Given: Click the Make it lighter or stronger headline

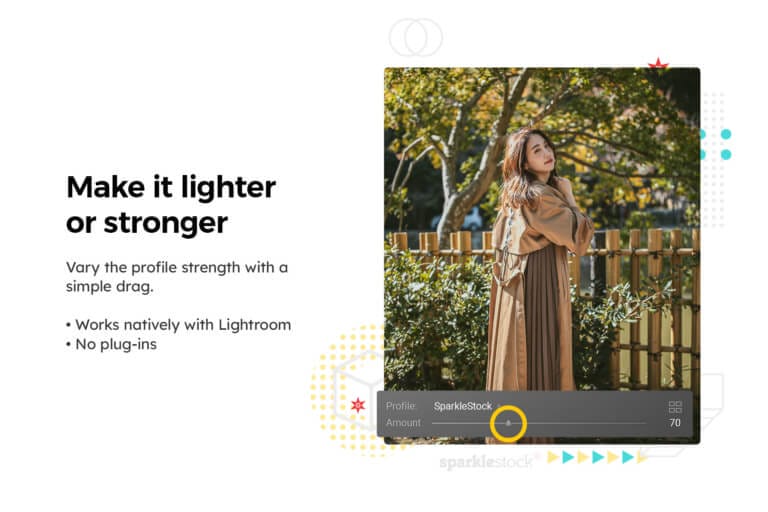Looking at the screenshot, I should pyautogui.click(x=171, y=204).
